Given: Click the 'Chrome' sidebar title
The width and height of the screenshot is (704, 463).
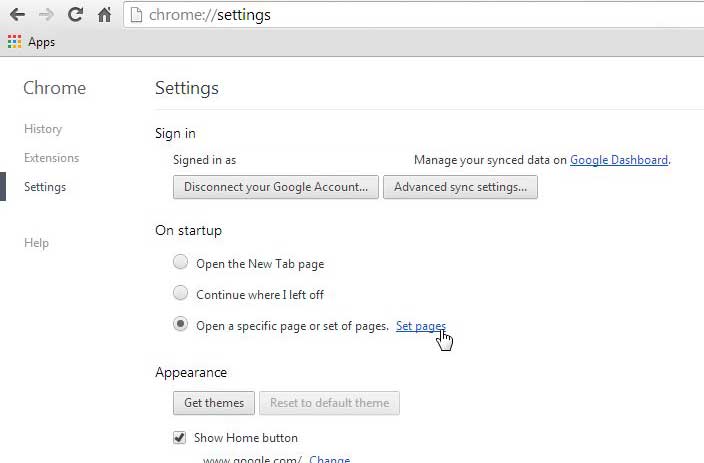Looking at the screenshot, I should click(x=54, y=88).
